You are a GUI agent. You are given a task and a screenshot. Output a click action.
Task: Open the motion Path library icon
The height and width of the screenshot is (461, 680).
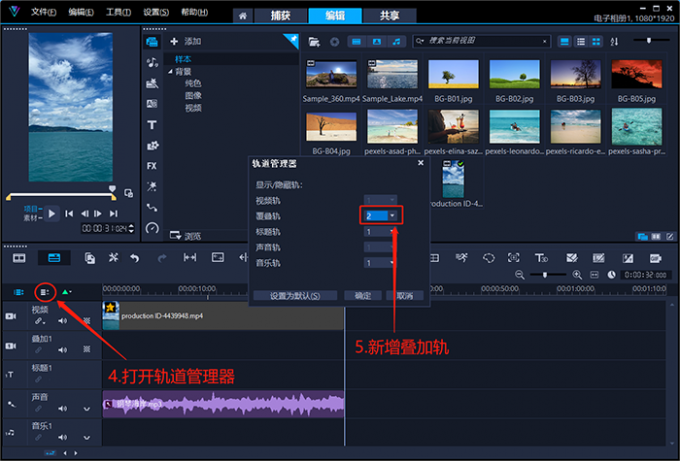pos(152,208)
